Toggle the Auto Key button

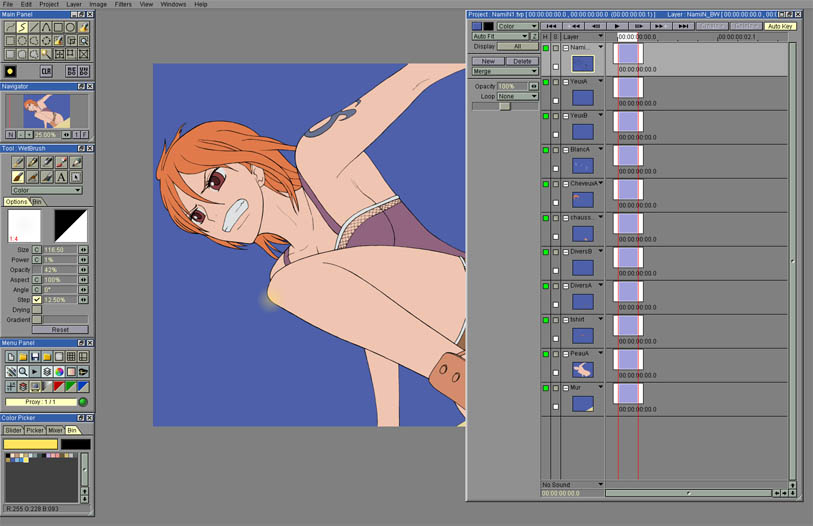780,26
